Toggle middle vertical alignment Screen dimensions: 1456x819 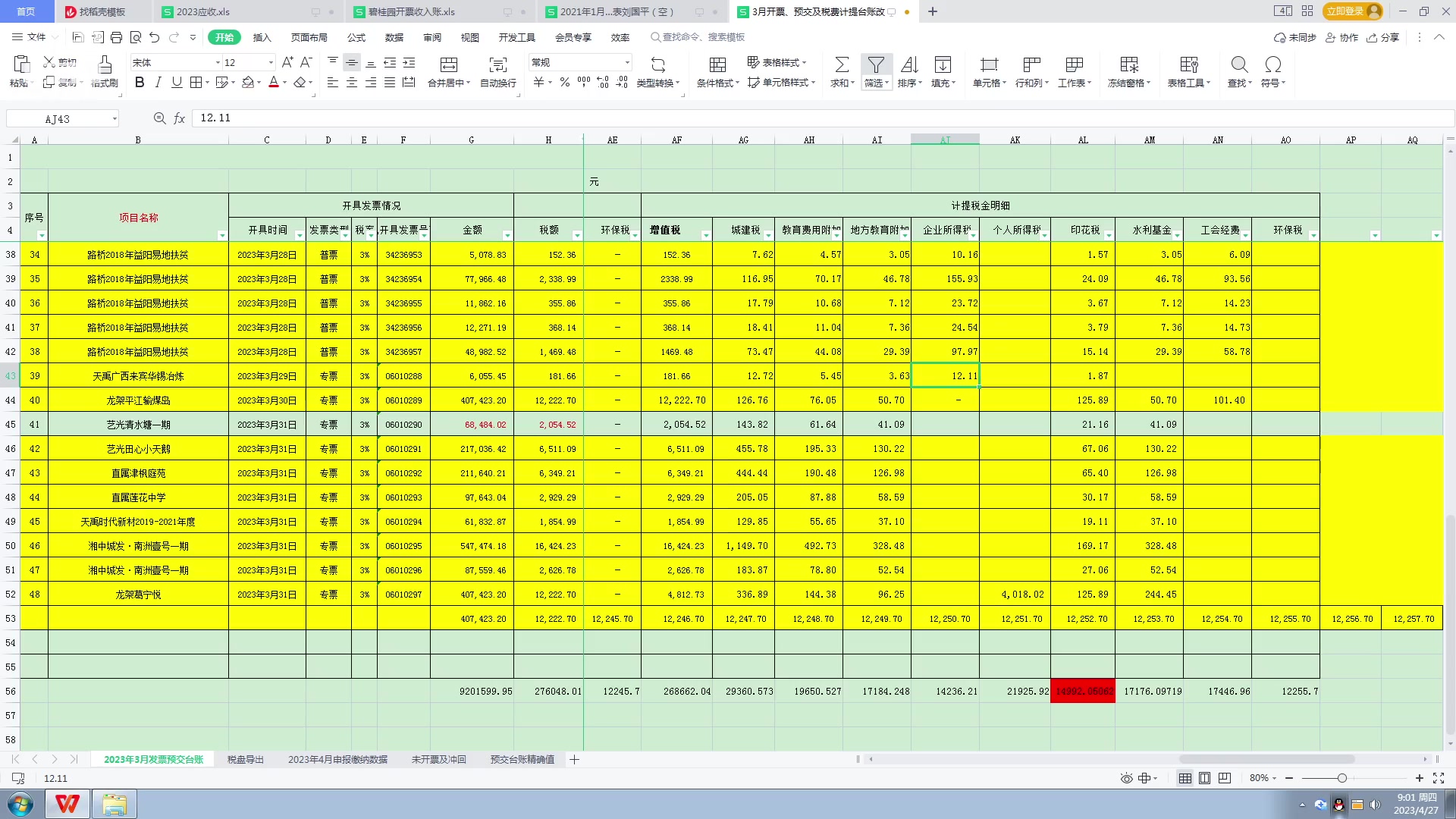[x=352, y=62]
